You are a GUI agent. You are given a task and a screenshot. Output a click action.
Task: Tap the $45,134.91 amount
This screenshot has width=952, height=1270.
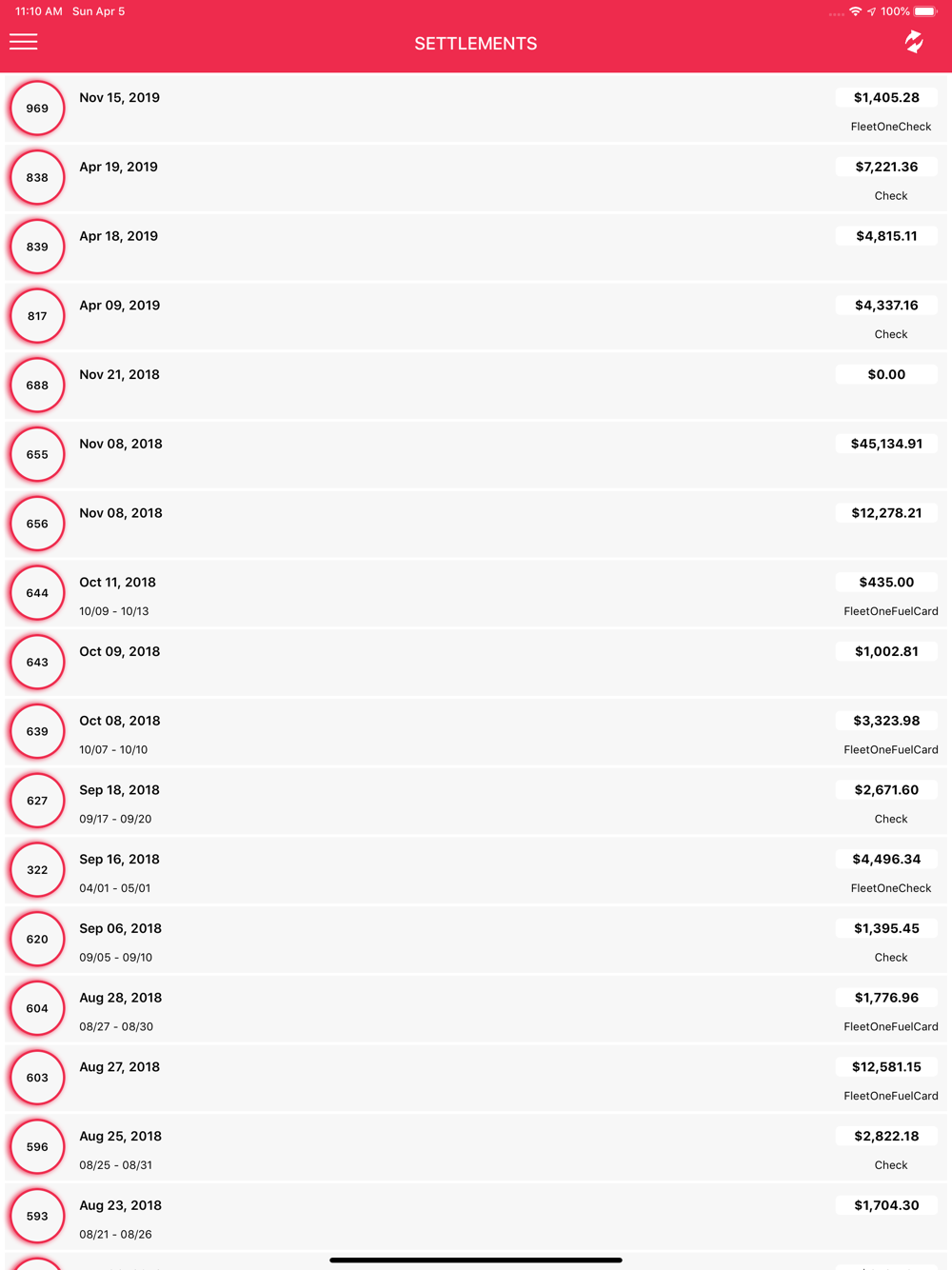click(x=886, y=444)
